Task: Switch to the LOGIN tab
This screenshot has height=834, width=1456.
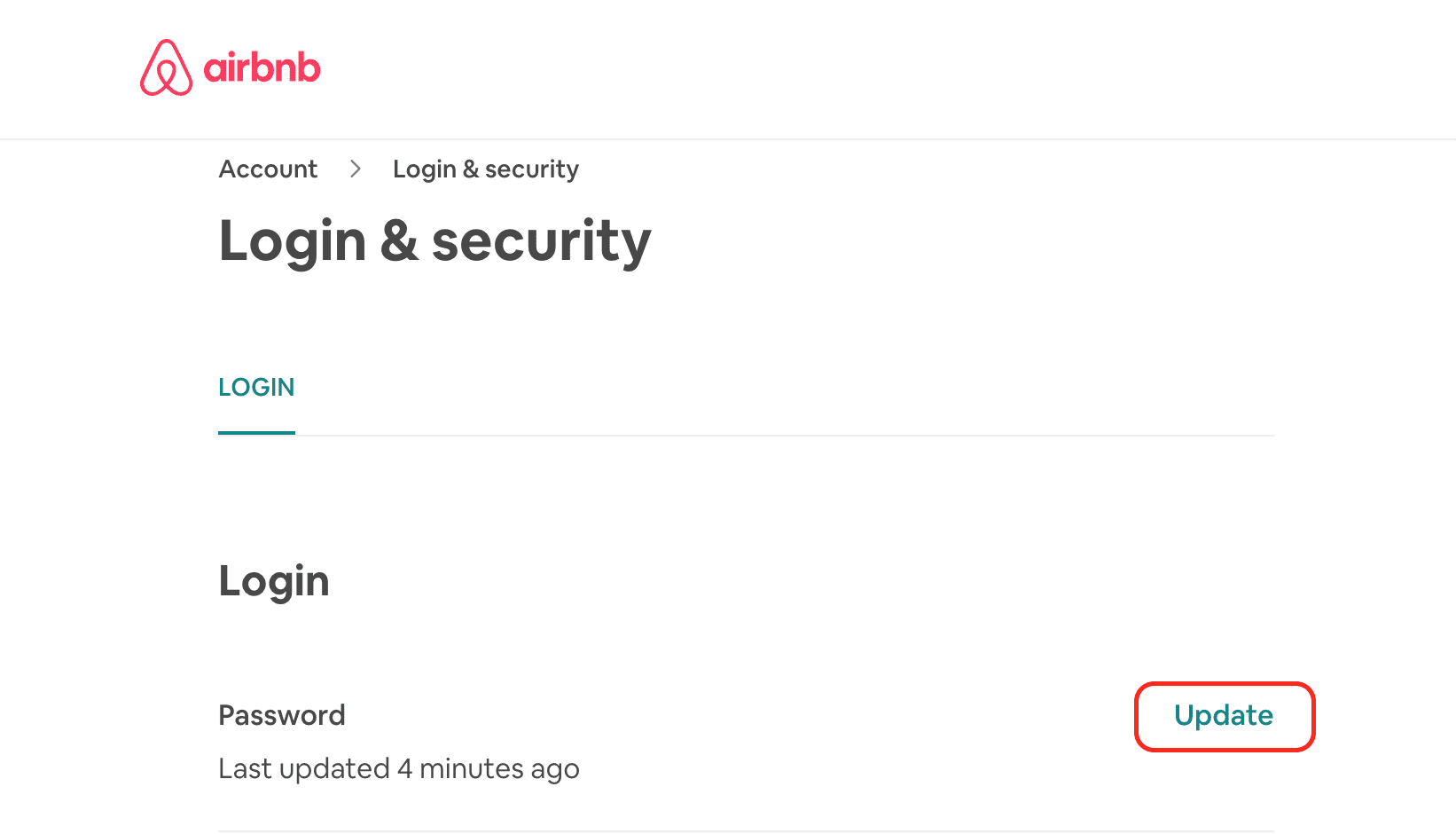Action: (256, 387)
